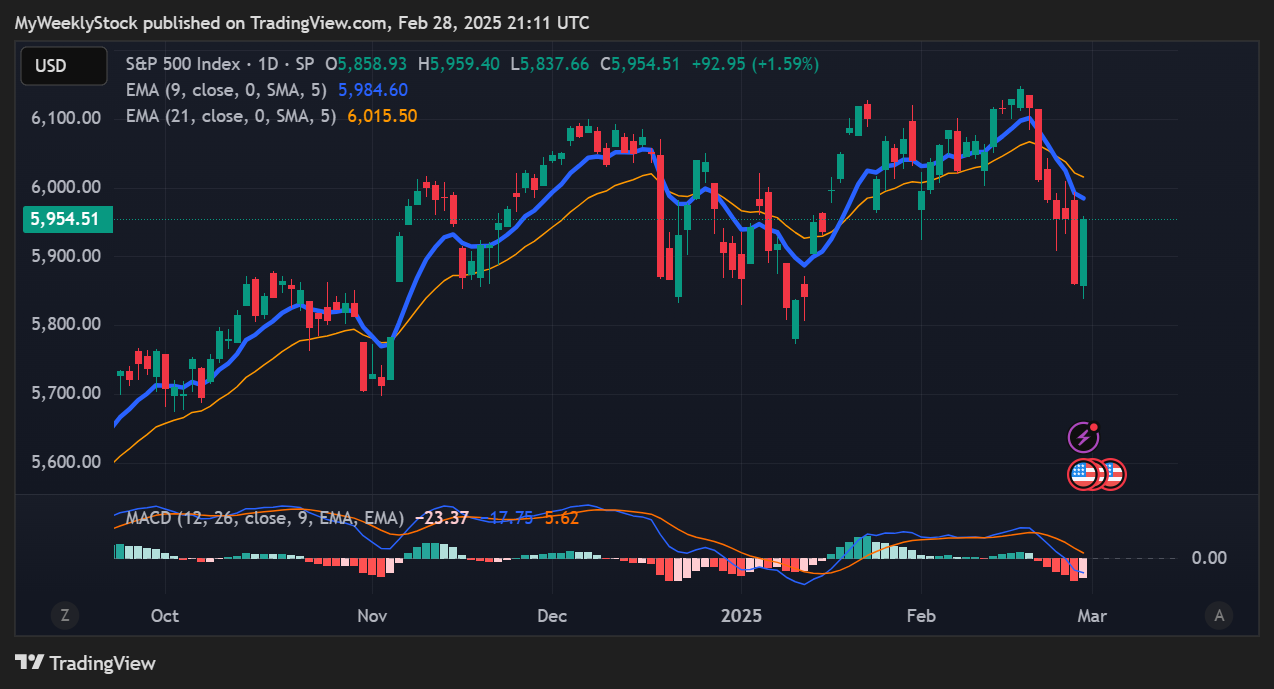Click the 2025 time axis label

tap(742, 615)
